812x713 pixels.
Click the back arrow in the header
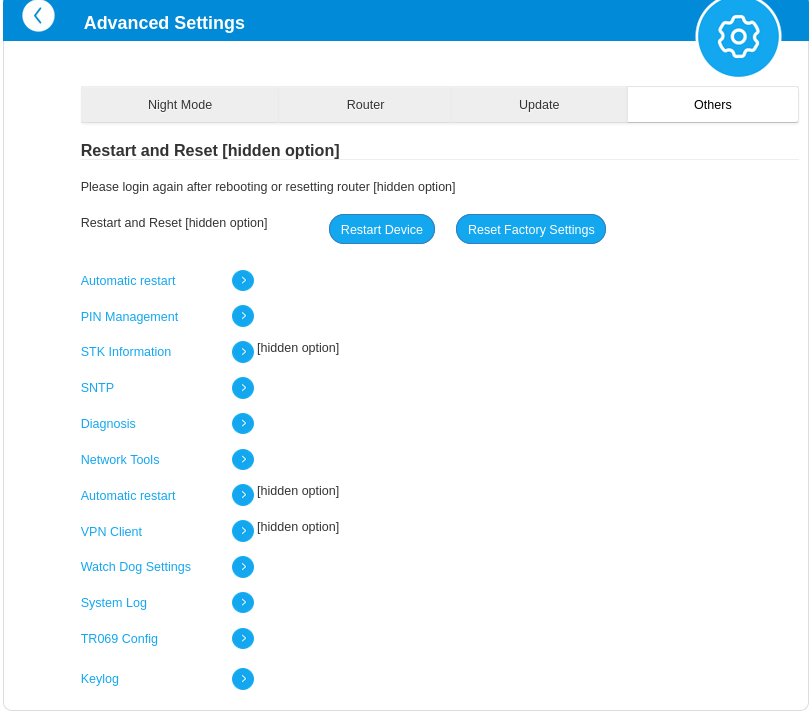click(38, 16)
